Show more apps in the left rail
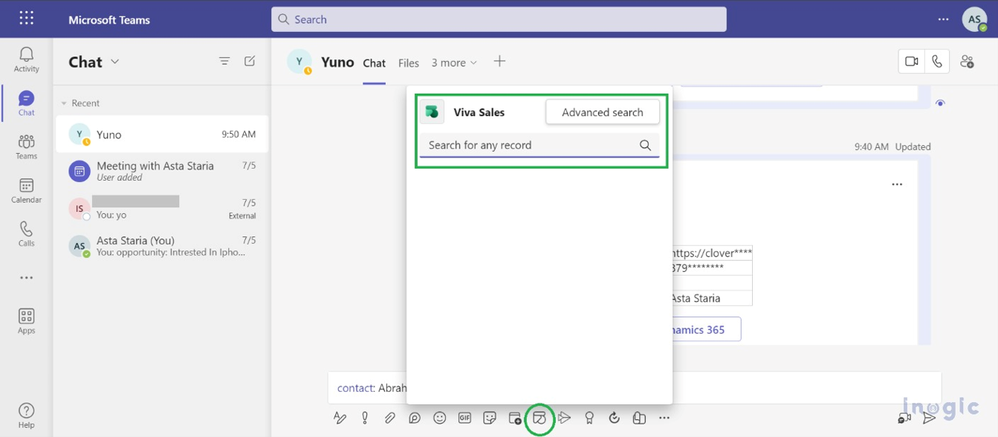Image resolution: width=998 pixels, height=437 pixels. pyautogui.click(x=26, y=278)
